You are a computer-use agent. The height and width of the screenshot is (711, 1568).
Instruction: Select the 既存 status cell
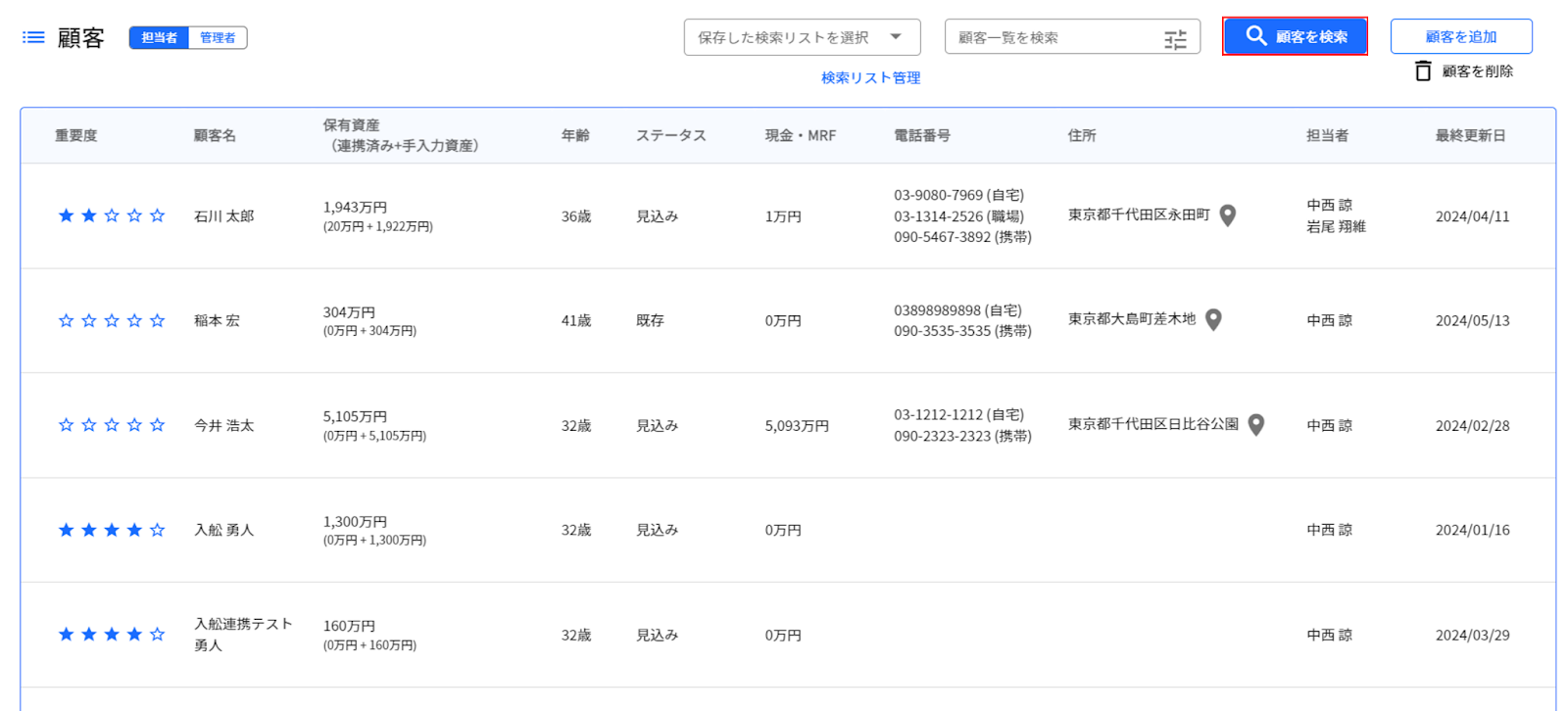[650, 320]
